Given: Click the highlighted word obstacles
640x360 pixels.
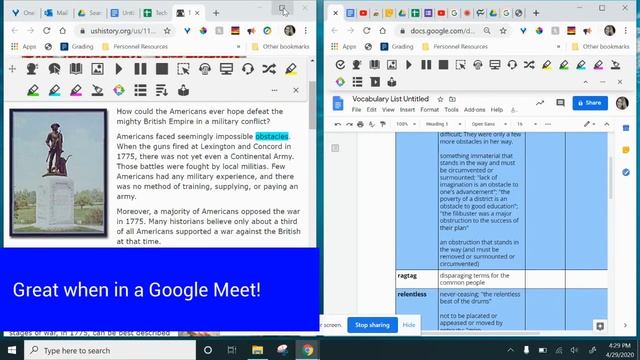Looking at the screenshot, I should [272, 136].
